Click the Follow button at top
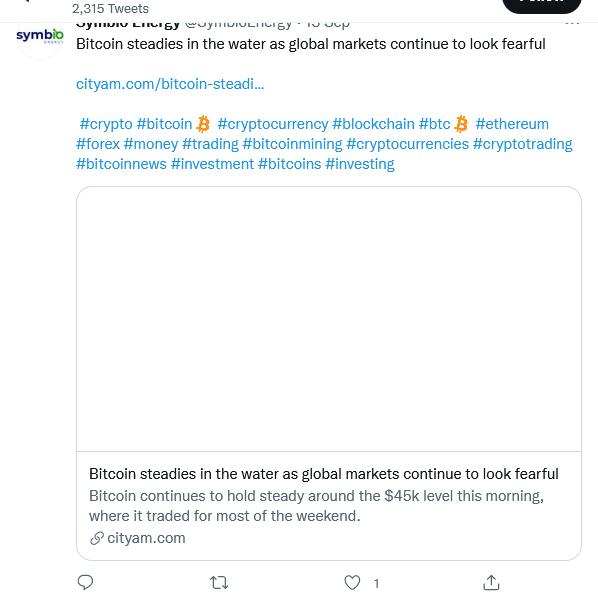Viewport: 598px width, 604px height. [x=542, y=5]
